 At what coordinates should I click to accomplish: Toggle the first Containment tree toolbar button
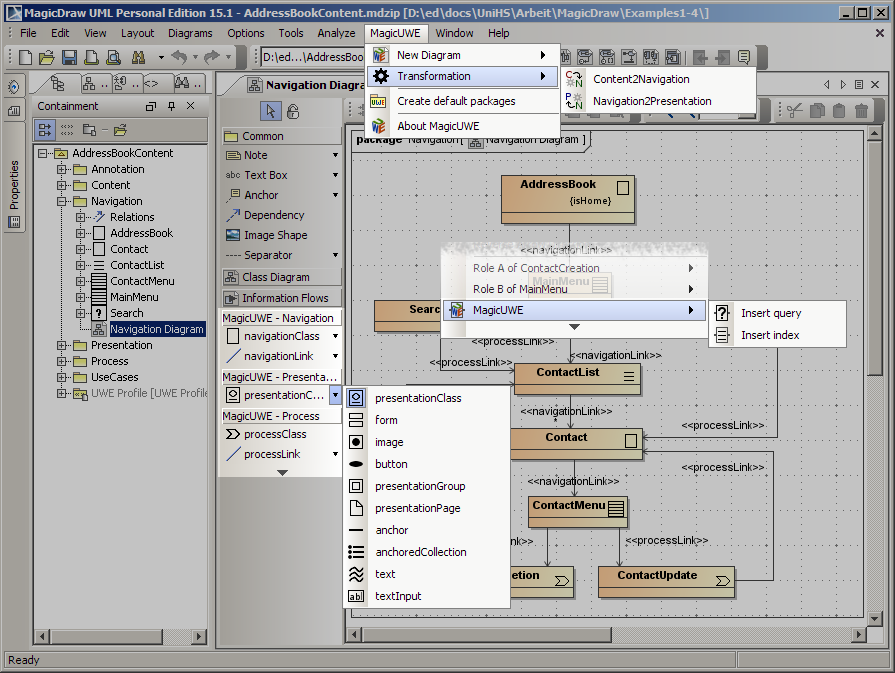click(x=45, y=130)
